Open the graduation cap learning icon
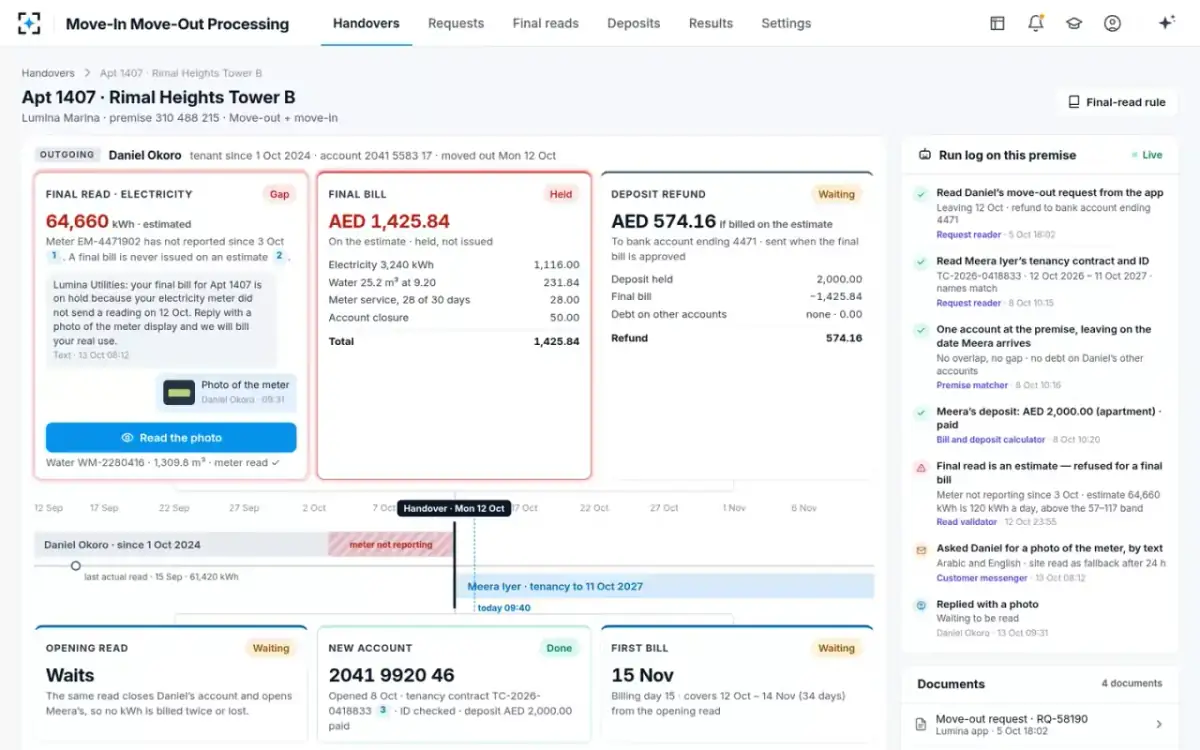The height and width of the screenshot is (750, 1200). [1074, 23]
